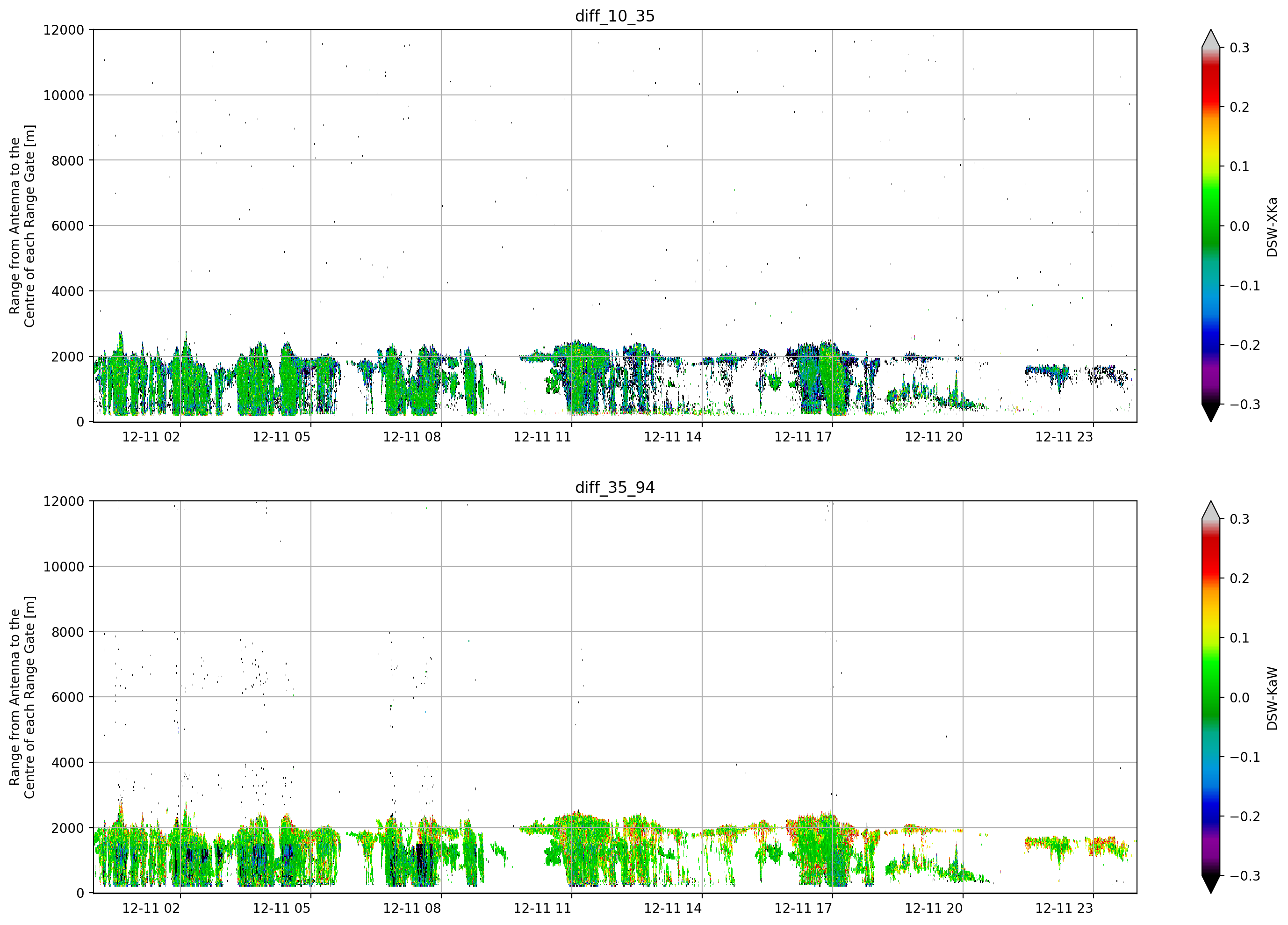Click the −0.3 tick on DSW-XKa colorbar
The height and width of the screenshot is (925, 1288).
tap(1245, 405)
